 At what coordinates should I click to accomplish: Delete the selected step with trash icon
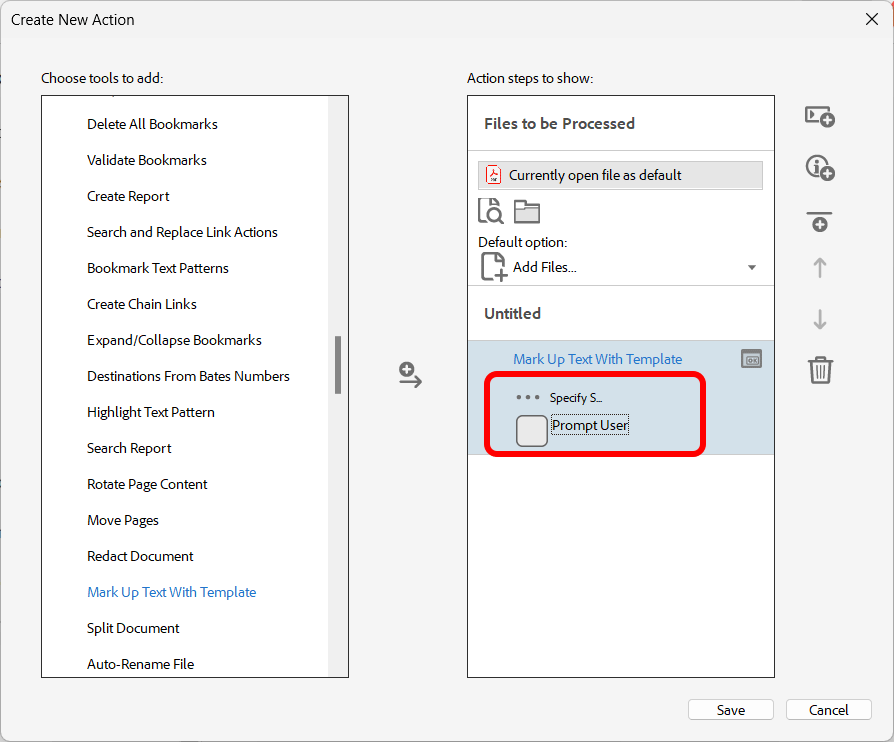(820, 371)
